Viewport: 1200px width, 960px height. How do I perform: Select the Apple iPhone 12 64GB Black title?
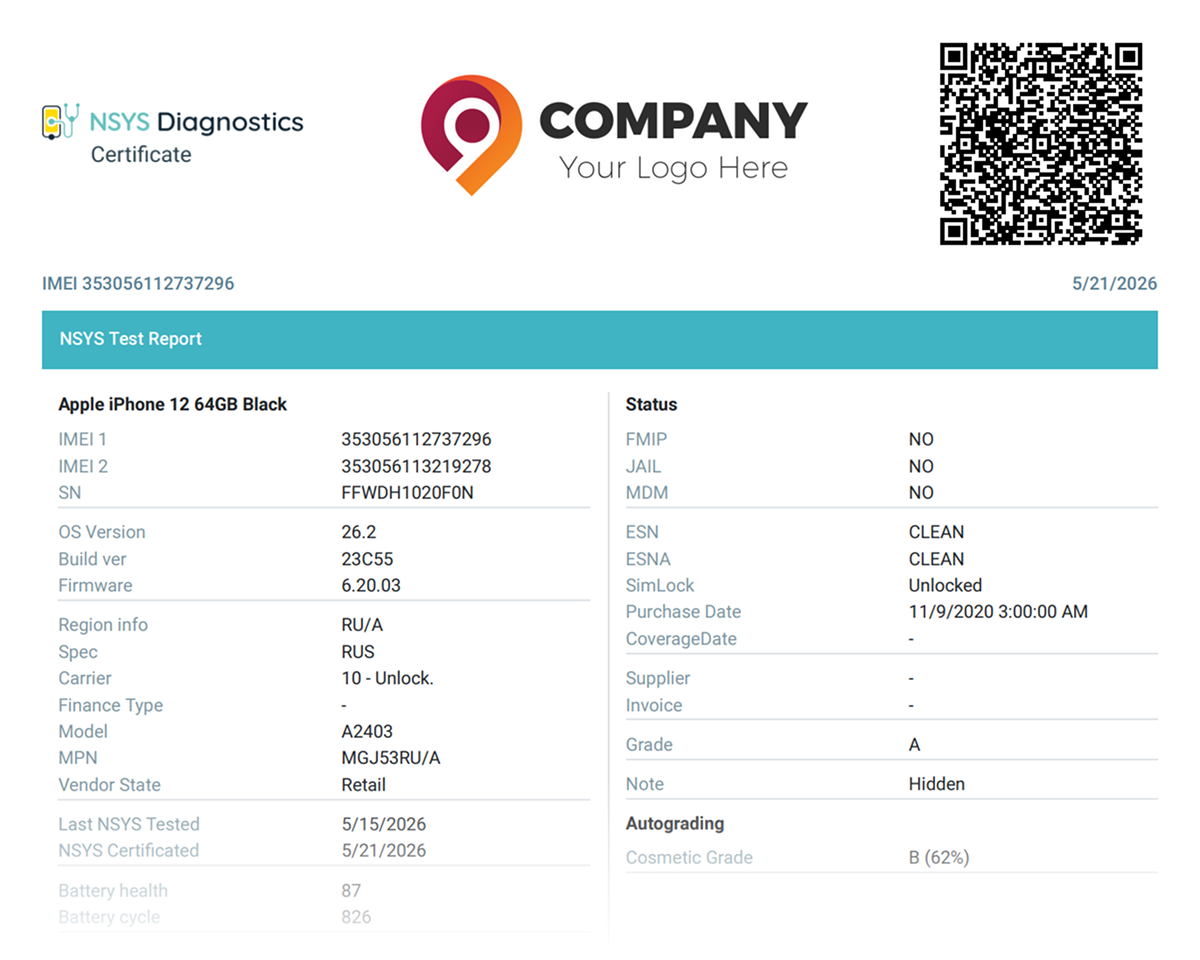click(173, 405)
